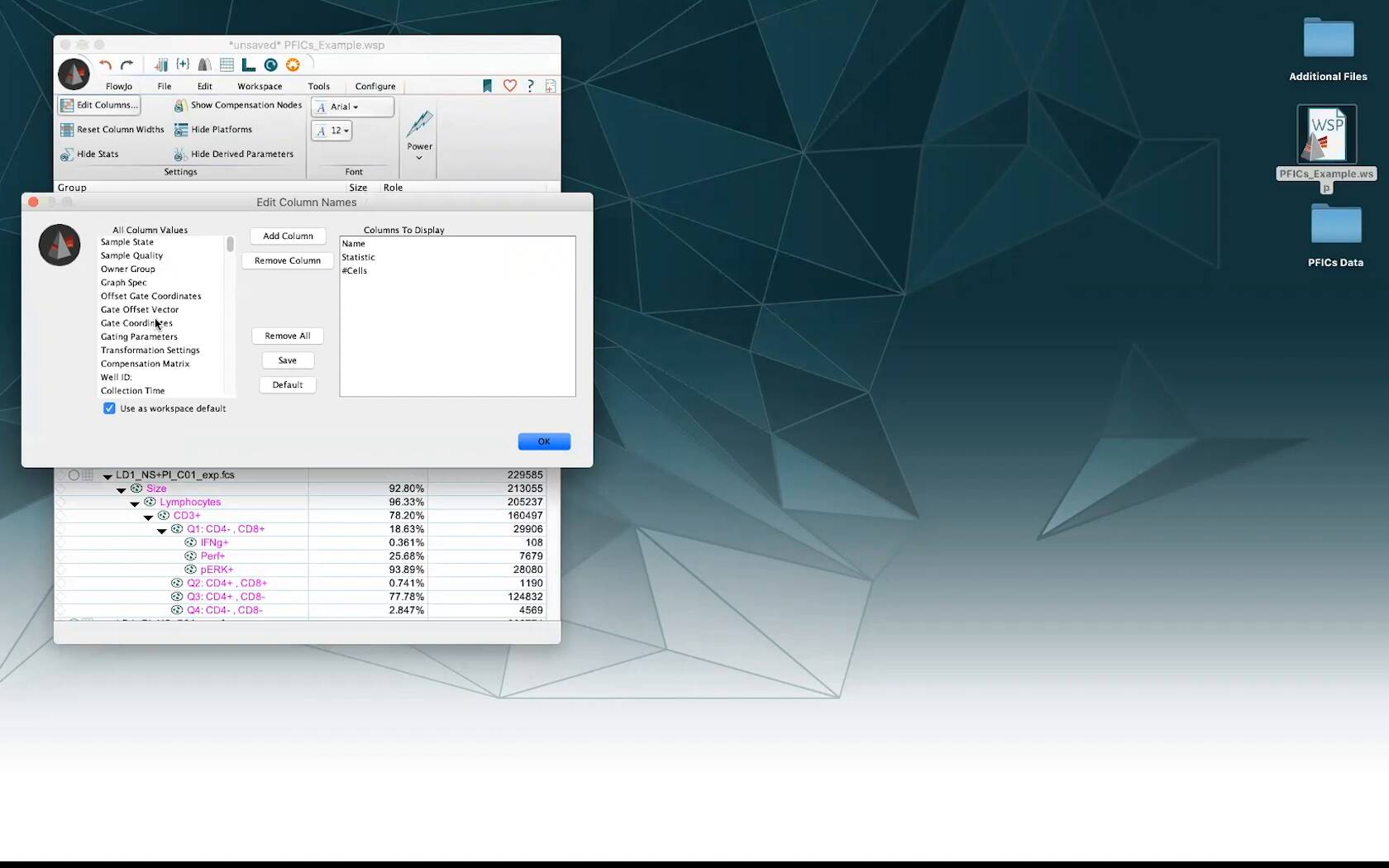Uncheck Use as workspace default
This screenshot has height=868, width=1389.
coord(109,408)
